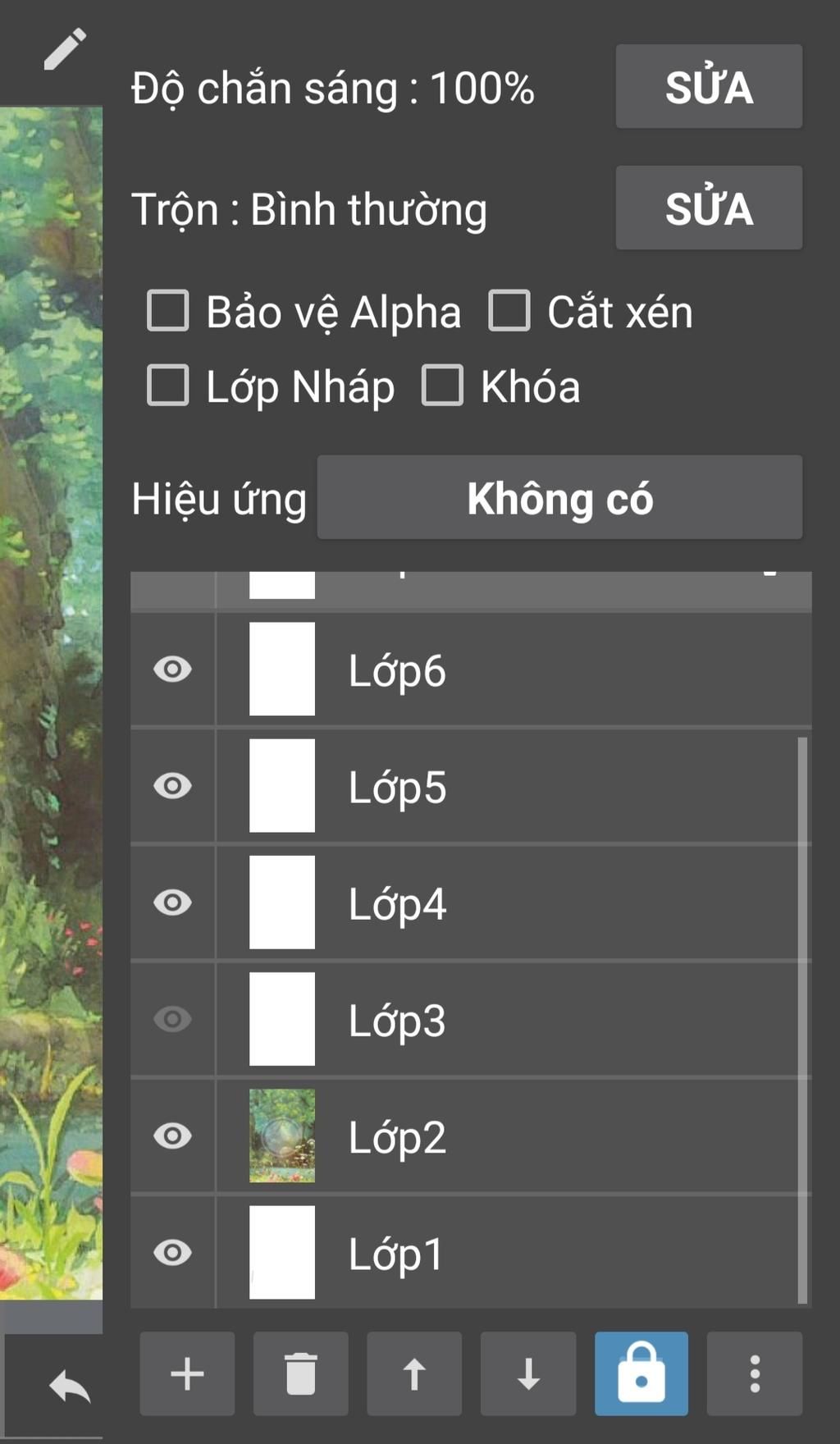Viewport: 840px width, 1444px height.
Task: Click the layer list scrollbar
Action: point(802,1017)
